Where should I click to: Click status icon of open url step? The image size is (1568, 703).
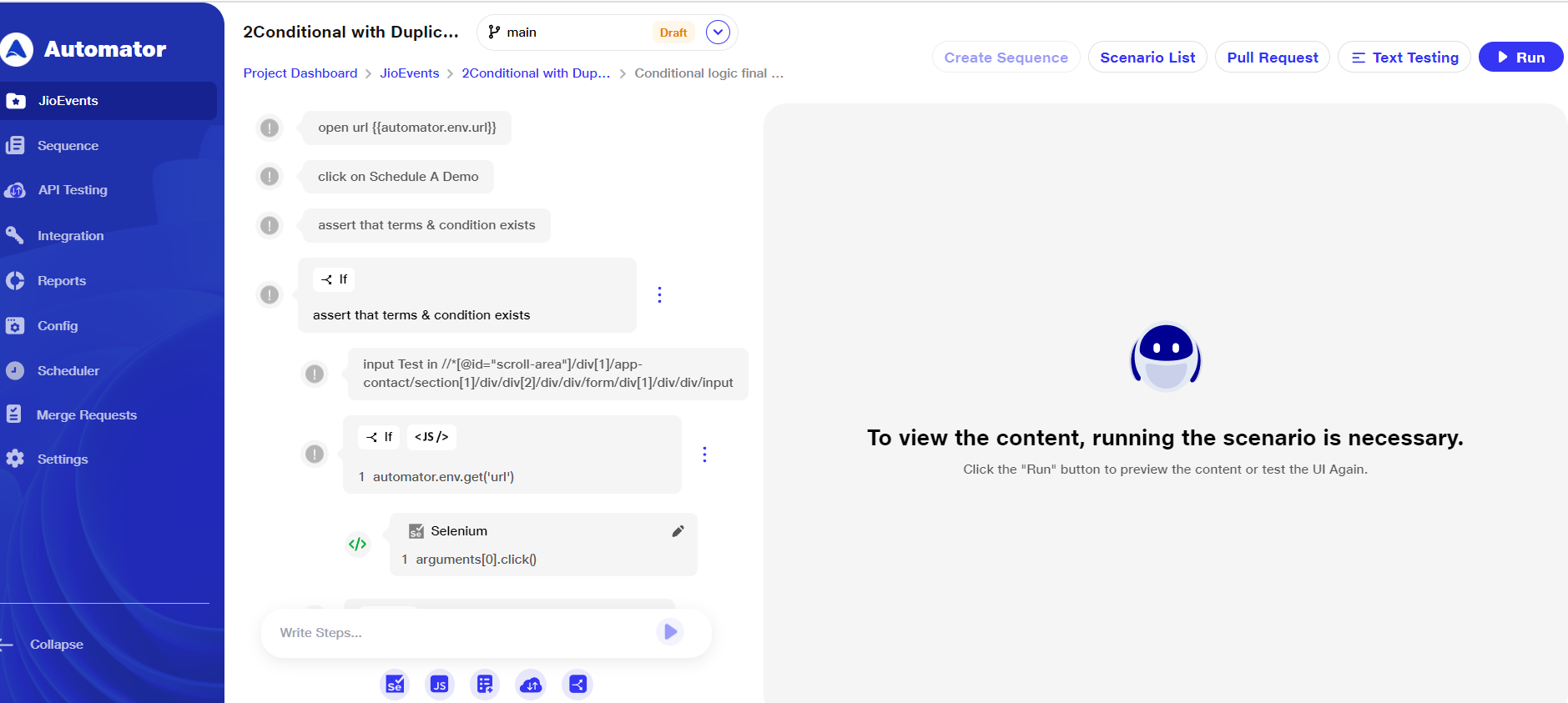(270, 128)
